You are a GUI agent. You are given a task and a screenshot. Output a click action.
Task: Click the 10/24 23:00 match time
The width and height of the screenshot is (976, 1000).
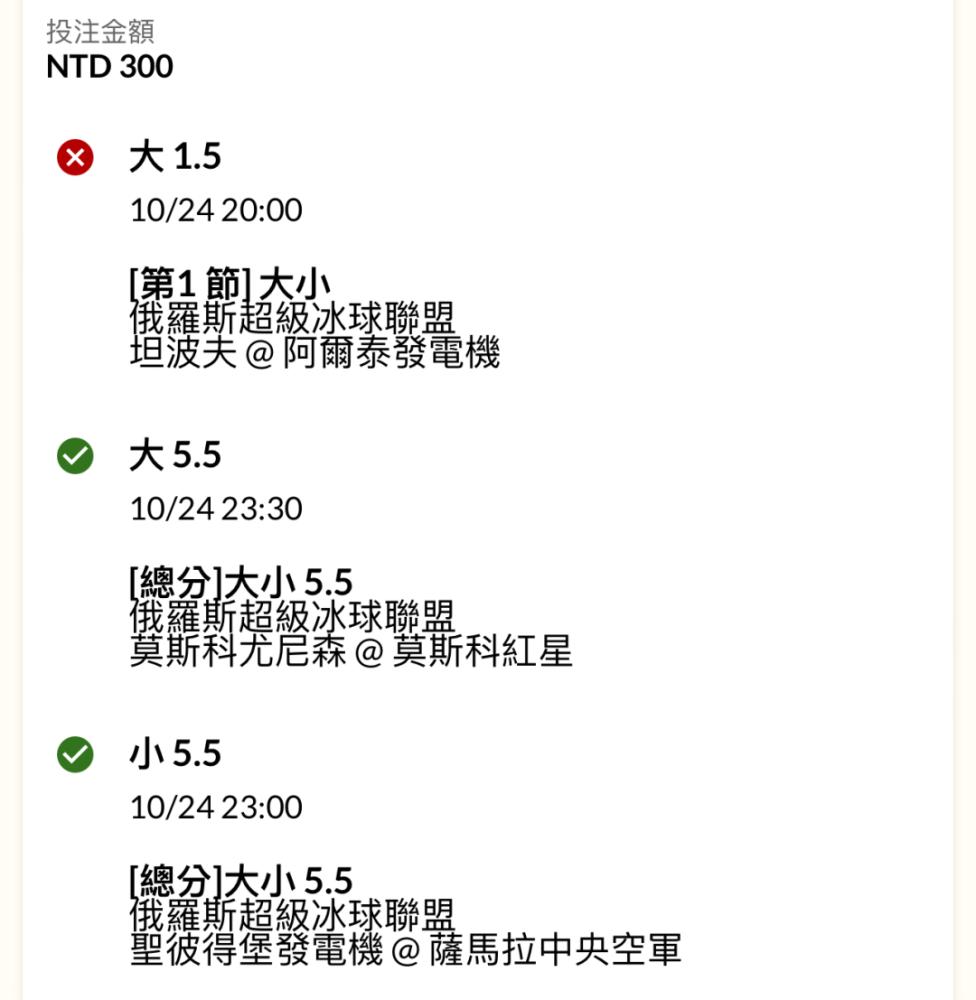tap(216, 807)
